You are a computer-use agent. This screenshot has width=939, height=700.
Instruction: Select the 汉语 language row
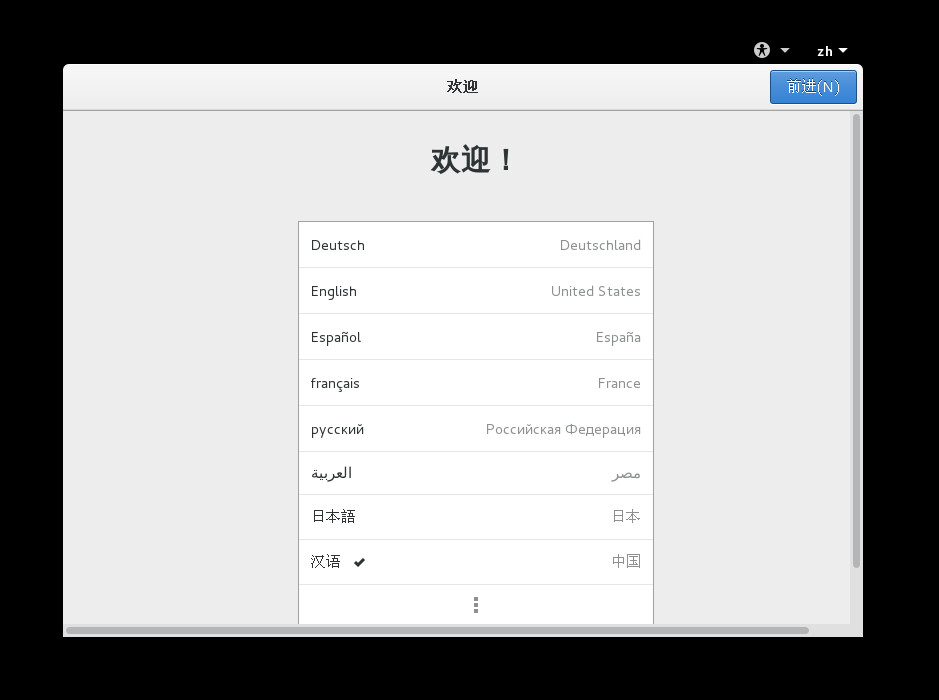tap(475, 562)
